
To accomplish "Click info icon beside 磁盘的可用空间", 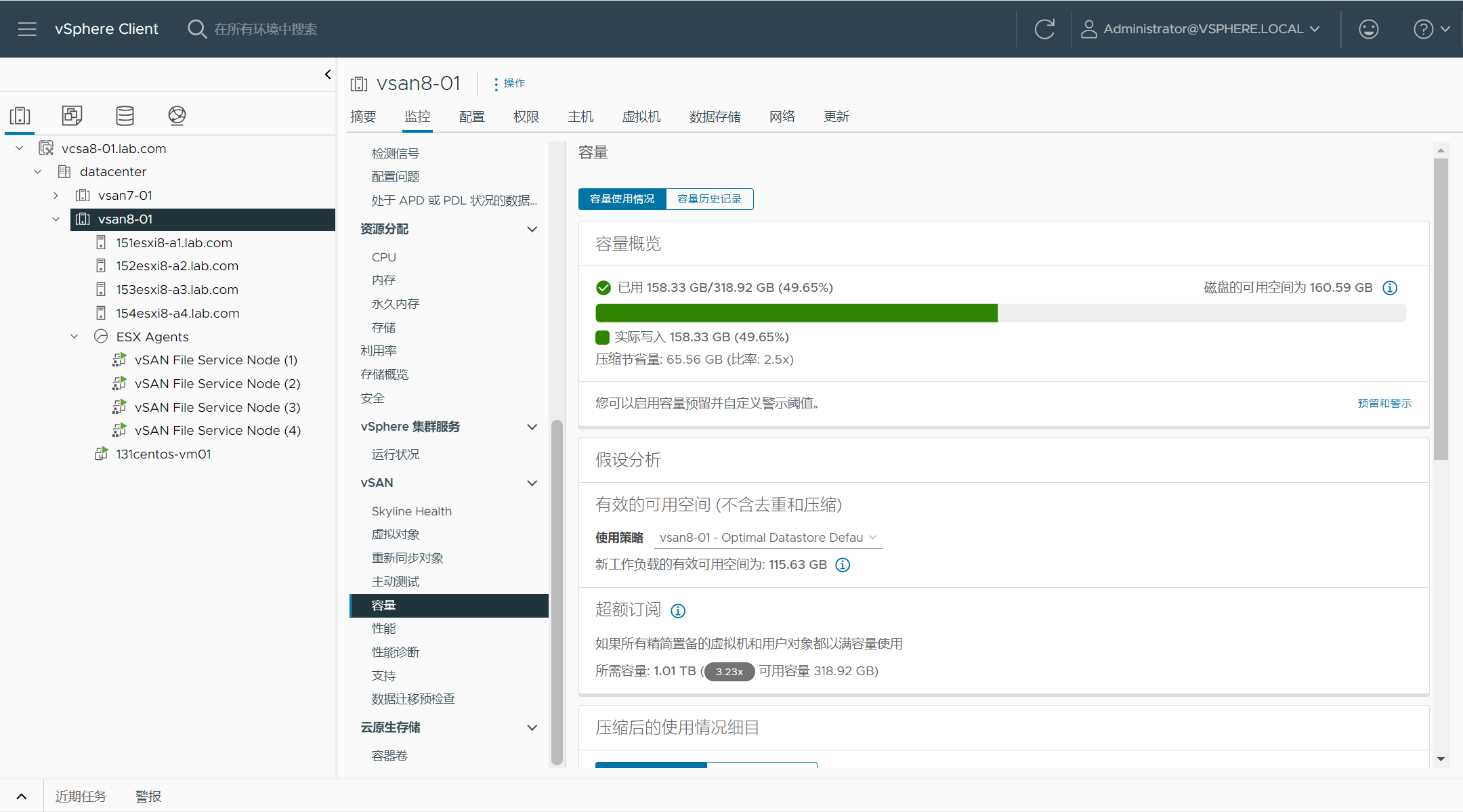I will tap(1390, 288).
